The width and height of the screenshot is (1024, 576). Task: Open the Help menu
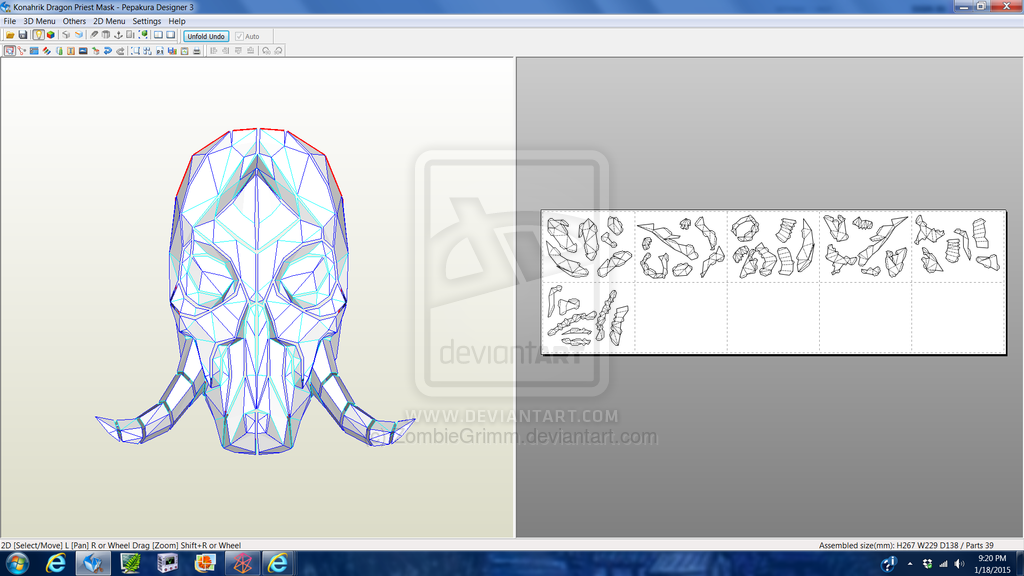(177, 21)
